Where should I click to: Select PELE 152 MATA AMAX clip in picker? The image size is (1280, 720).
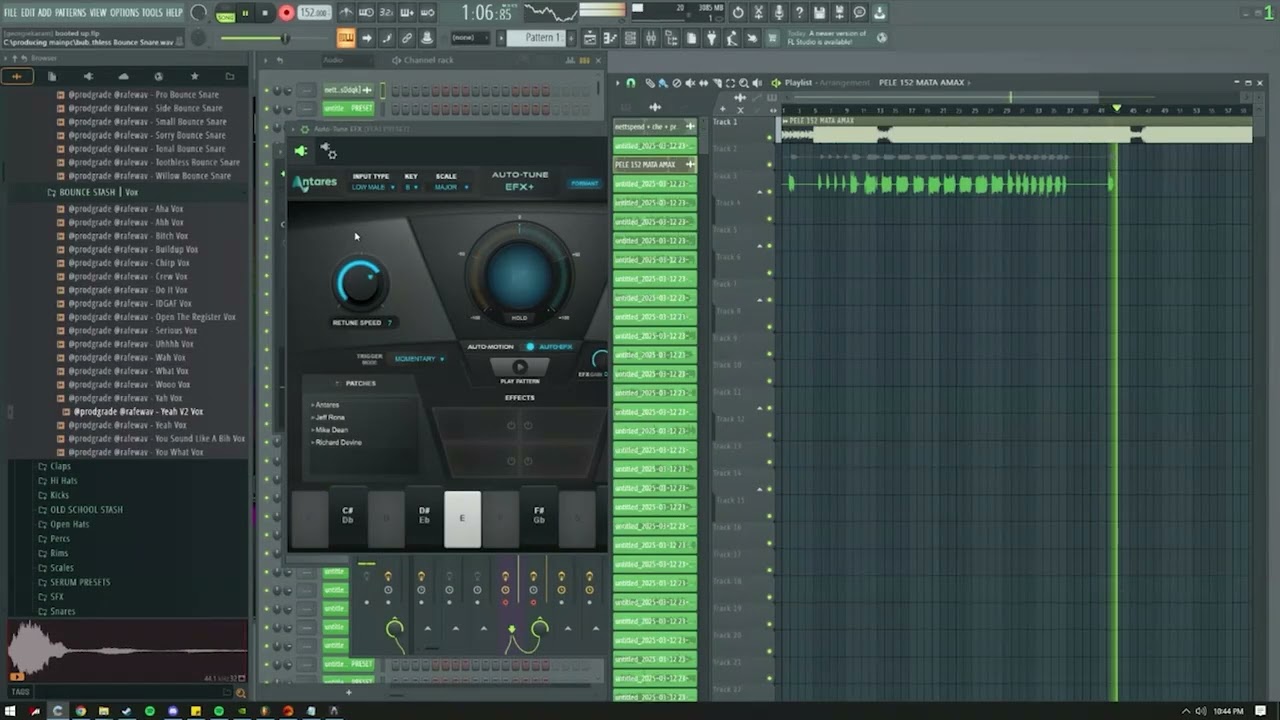(655, 164)
